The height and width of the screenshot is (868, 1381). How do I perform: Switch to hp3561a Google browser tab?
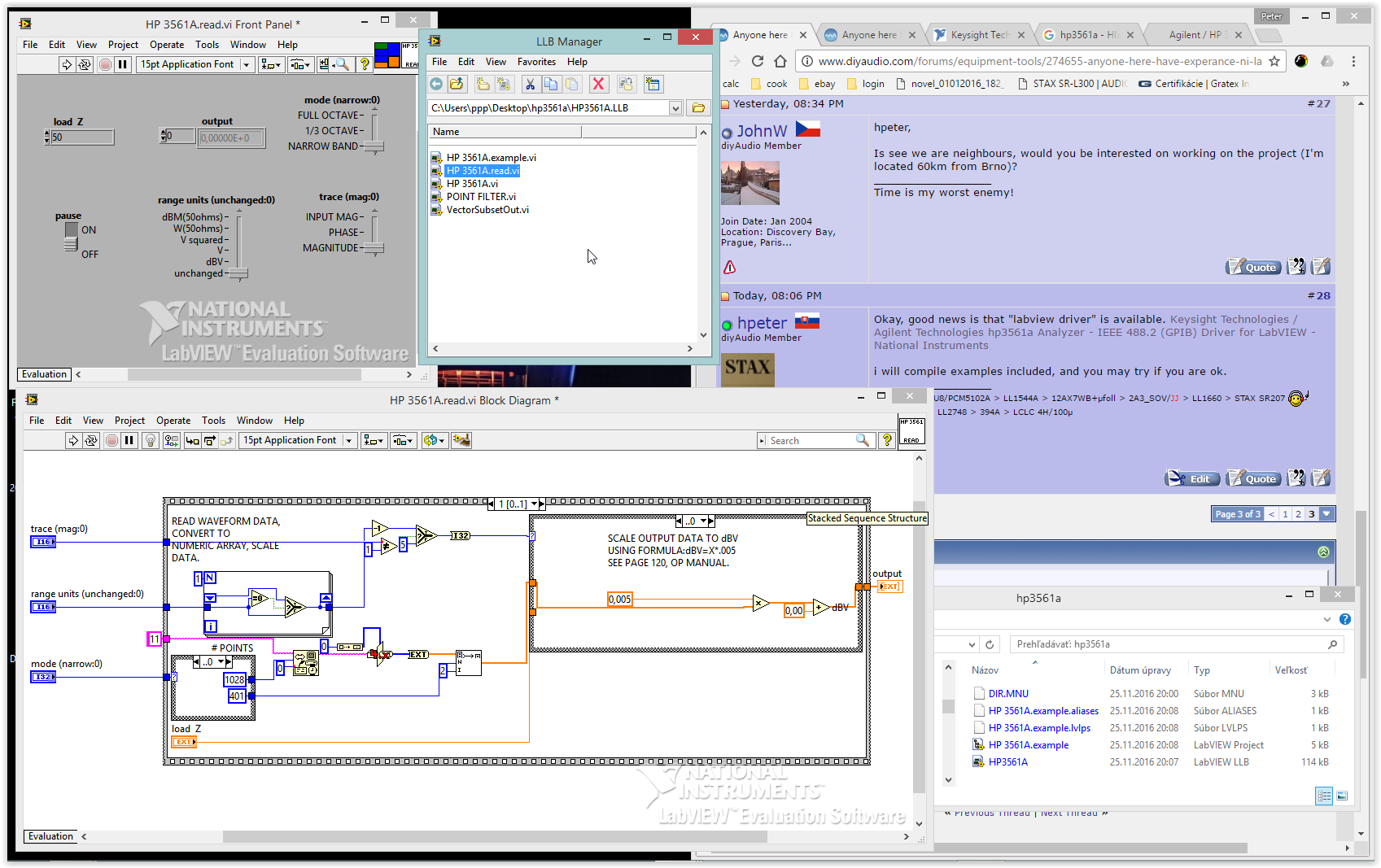(x=1090, y=35)
